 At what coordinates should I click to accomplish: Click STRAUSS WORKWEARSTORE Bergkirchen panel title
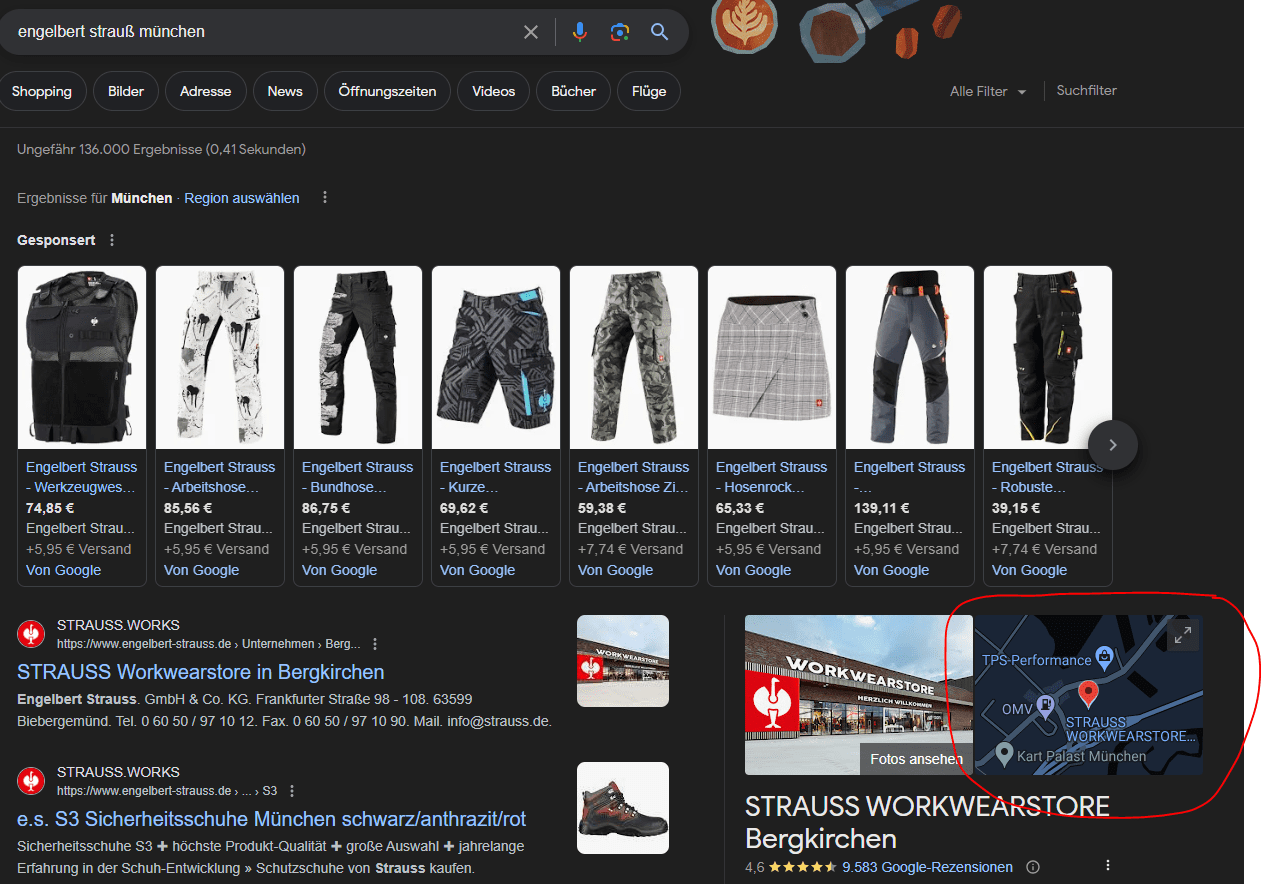coord(927,822)
